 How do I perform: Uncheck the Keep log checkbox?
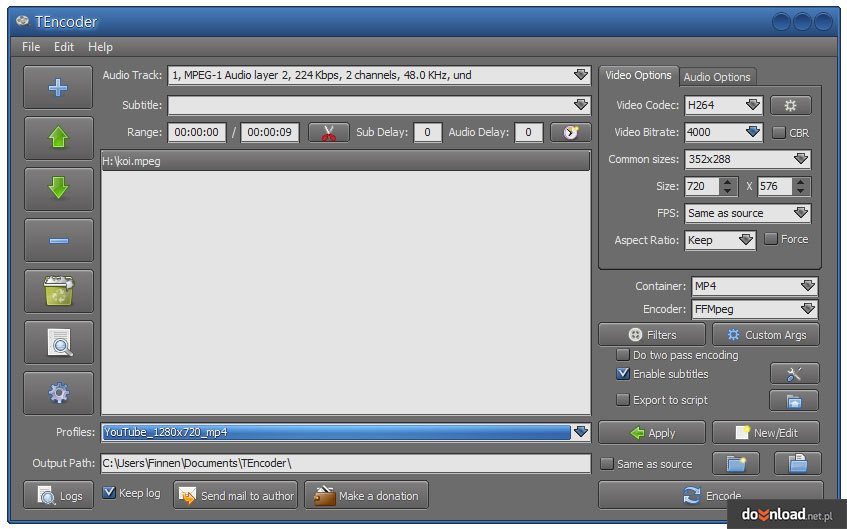[109, 493]
